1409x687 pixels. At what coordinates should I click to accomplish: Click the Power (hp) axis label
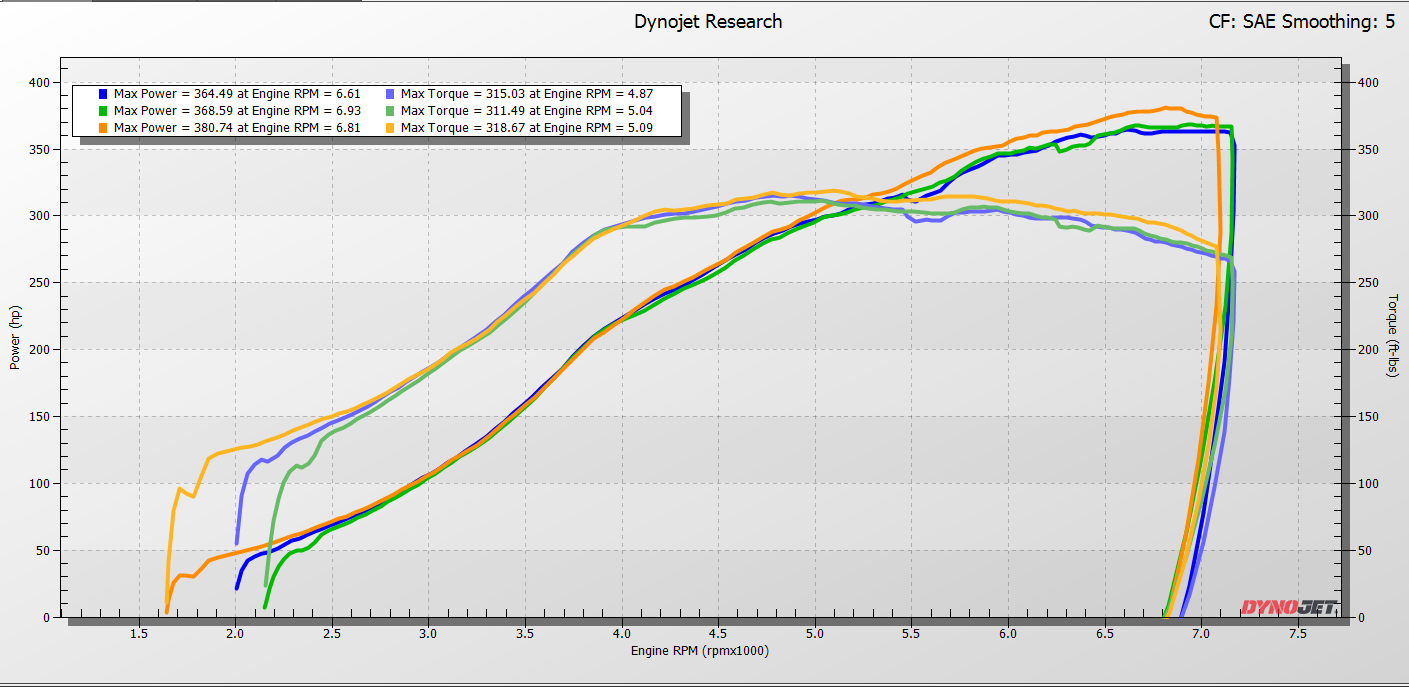point(15,337)
